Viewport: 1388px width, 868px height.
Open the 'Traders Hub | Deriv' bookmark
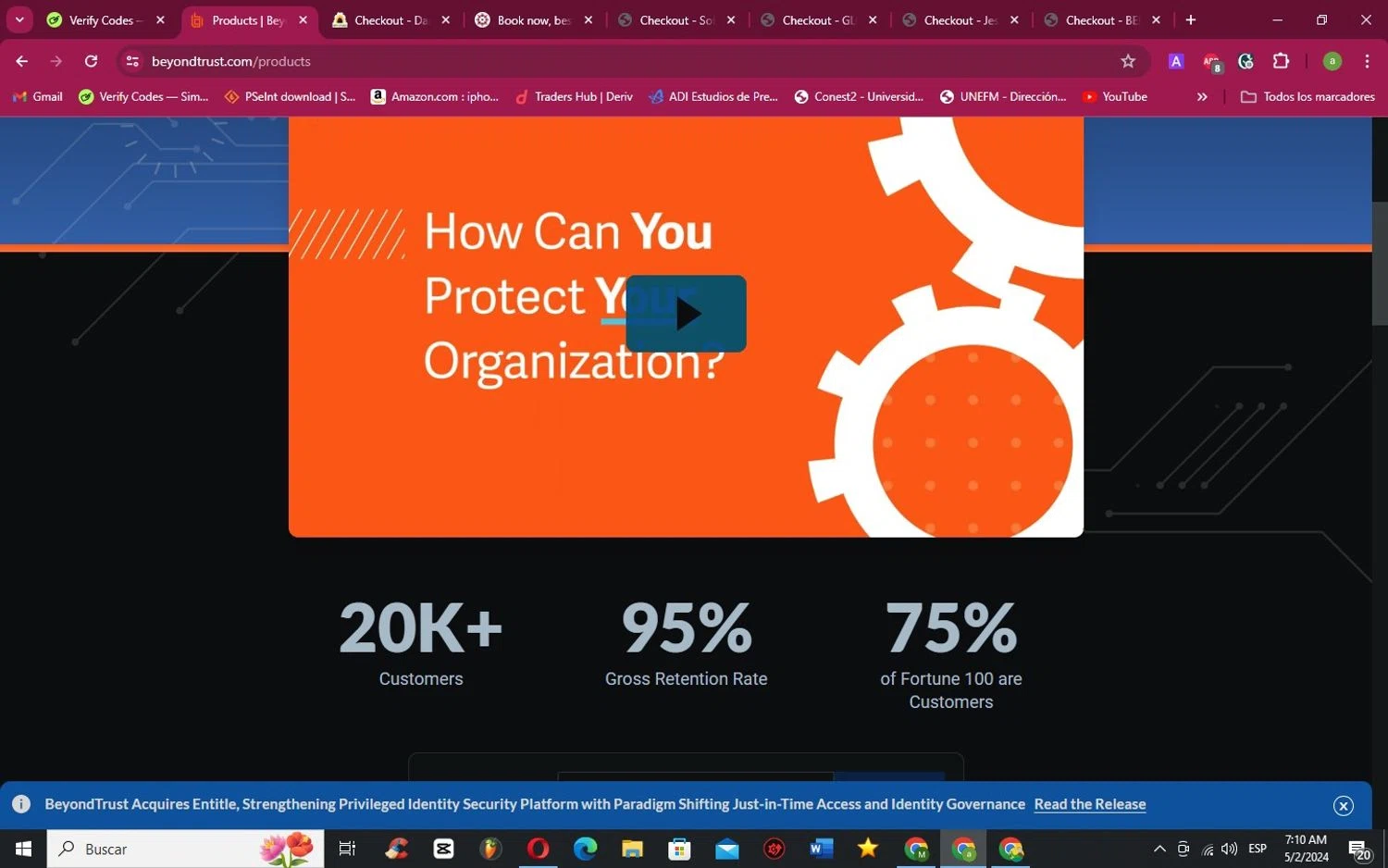click(574, 96)
